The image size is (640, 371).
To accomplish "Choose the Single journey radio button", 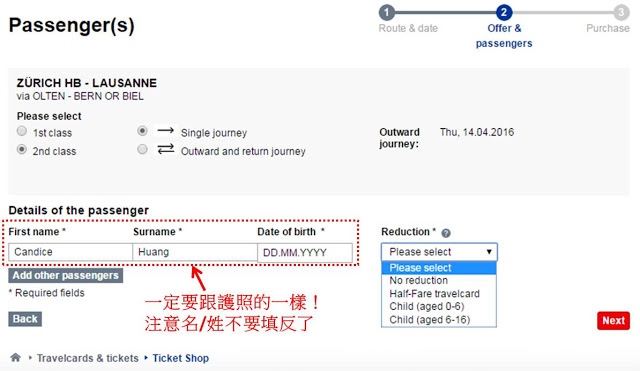I will point(142,131).
